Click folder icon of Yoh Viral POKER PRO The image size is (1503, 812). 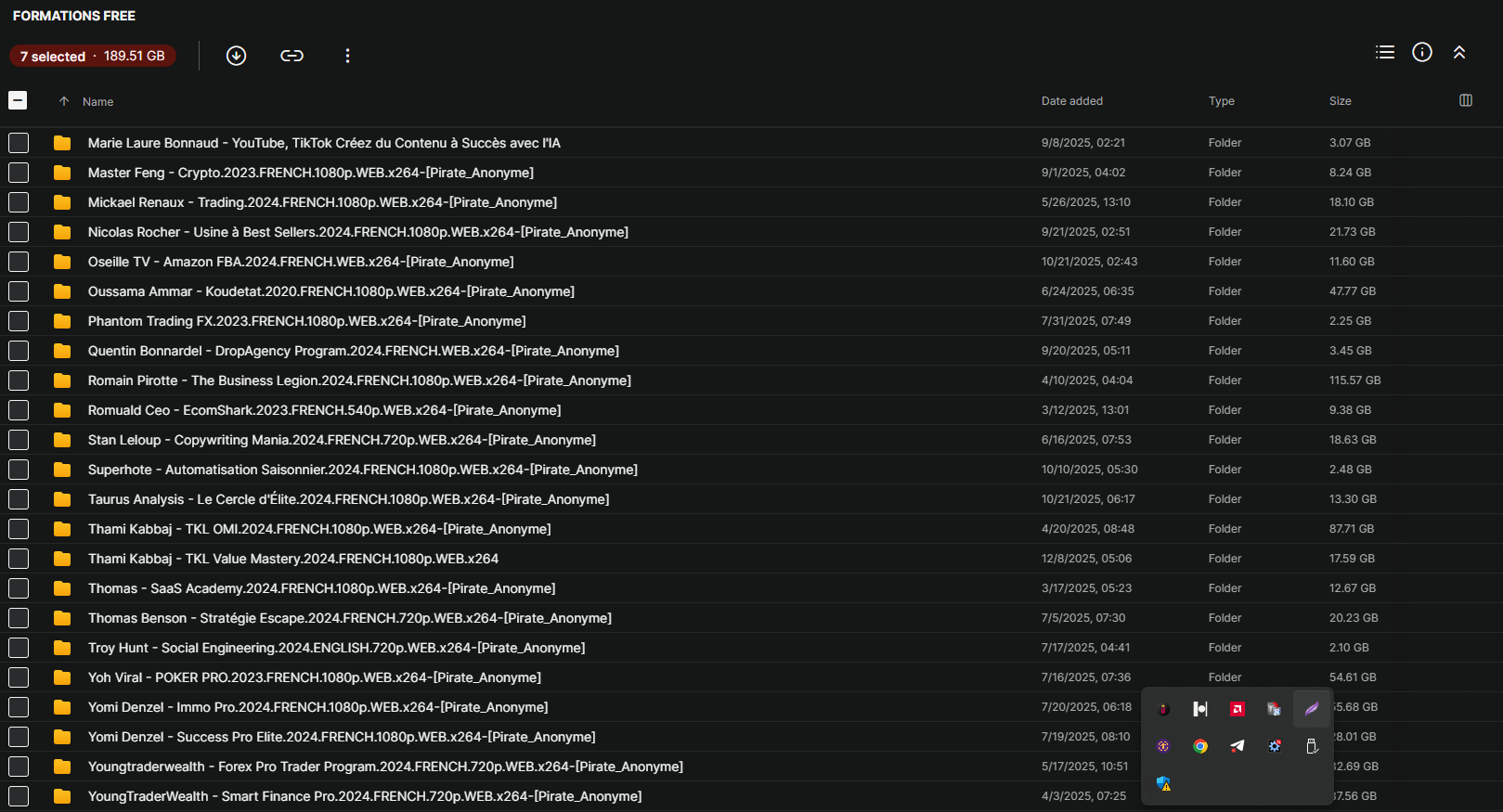62,677
